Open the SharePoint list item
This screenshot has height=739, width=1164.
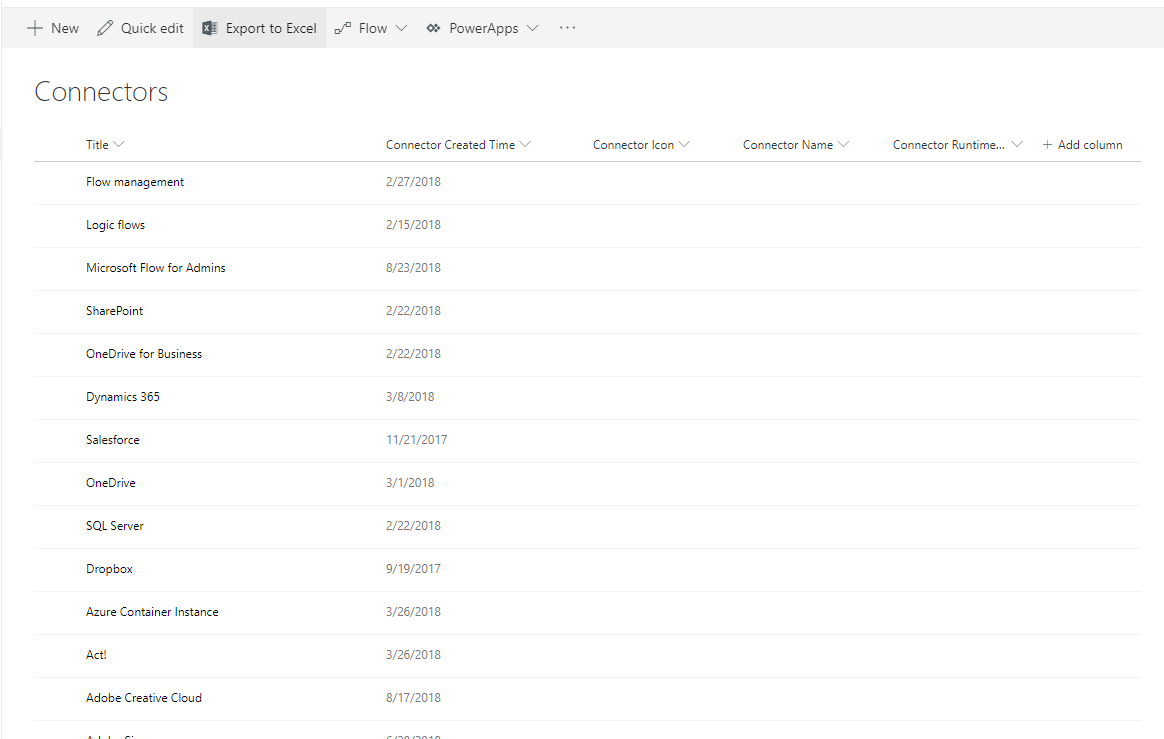point(114,311)
